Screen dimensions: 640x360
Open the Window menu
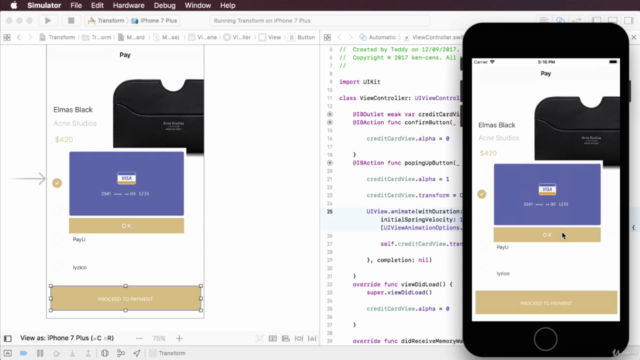coord(198,5)
